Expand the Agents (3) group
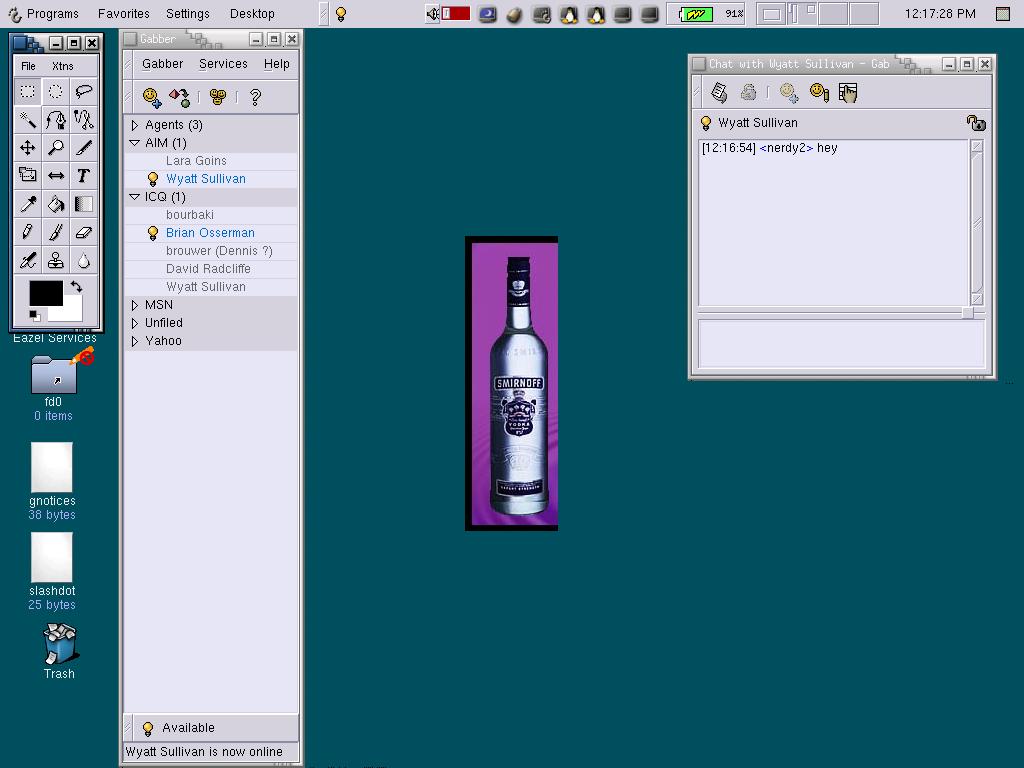 point(135,125)
